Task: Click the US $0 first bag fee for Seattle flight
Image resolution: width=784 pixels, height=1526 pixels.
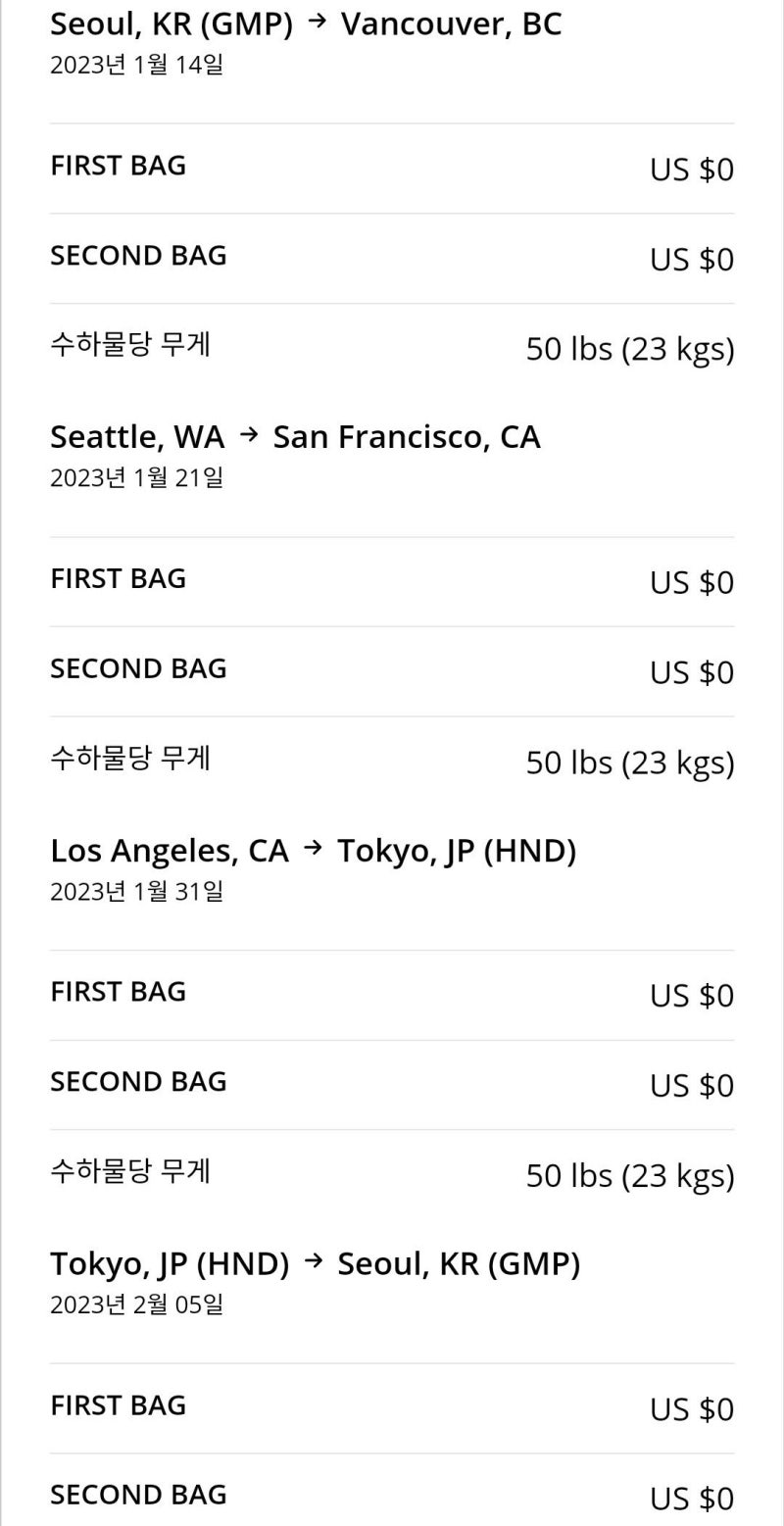Action: tap(691, 582)
